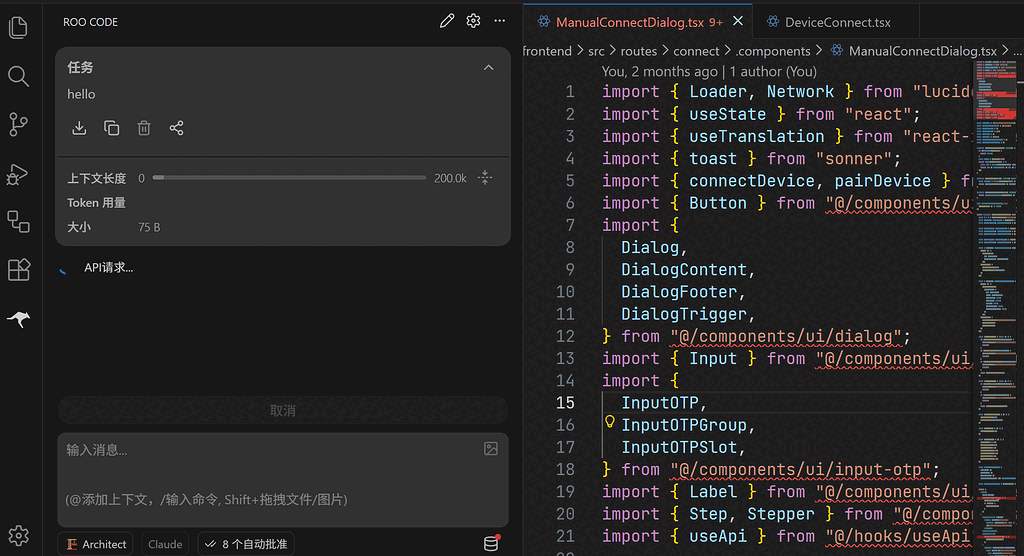This screenshot has width=1024, height=556.
Task: Start a new task with the pencil icon
Action: (x=447, y=21)
